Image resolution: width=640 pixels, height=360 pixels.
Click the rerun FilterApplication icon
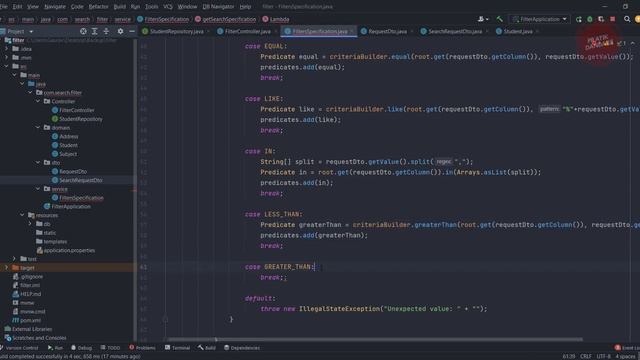pos(578,19)
